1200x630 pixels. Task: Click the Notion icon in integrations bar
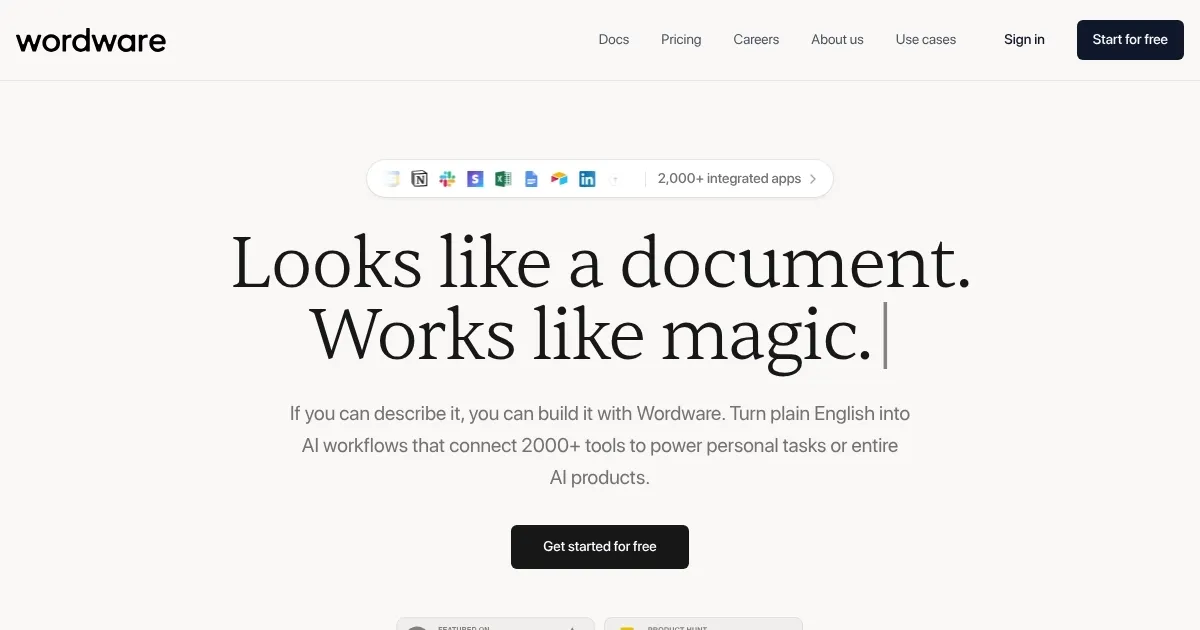420,179
